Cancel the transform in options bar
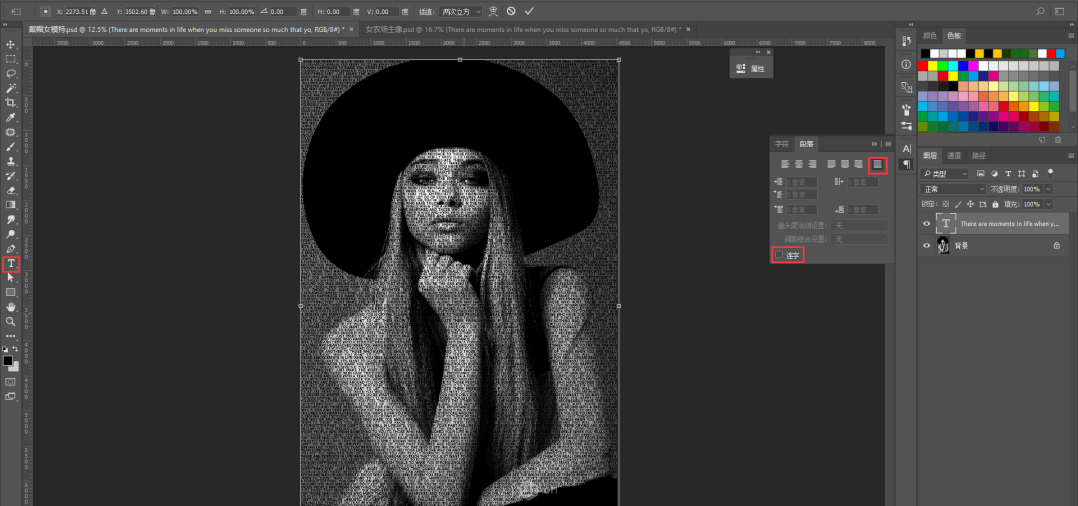The height and width of the screenshot is (506, 1078). (511, 11)
